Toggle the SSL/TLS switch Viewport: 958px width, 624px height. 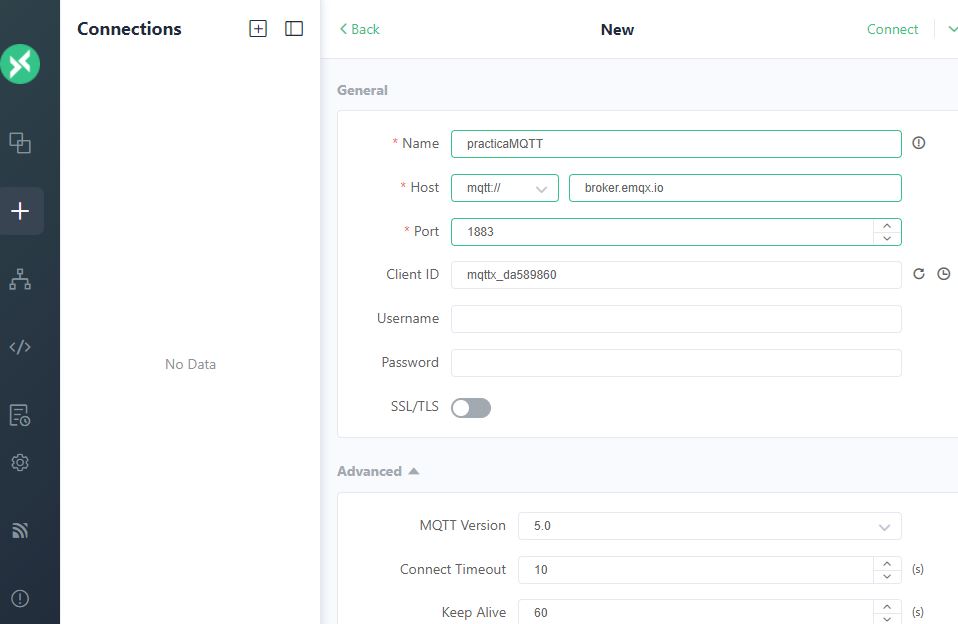point(470,408)
